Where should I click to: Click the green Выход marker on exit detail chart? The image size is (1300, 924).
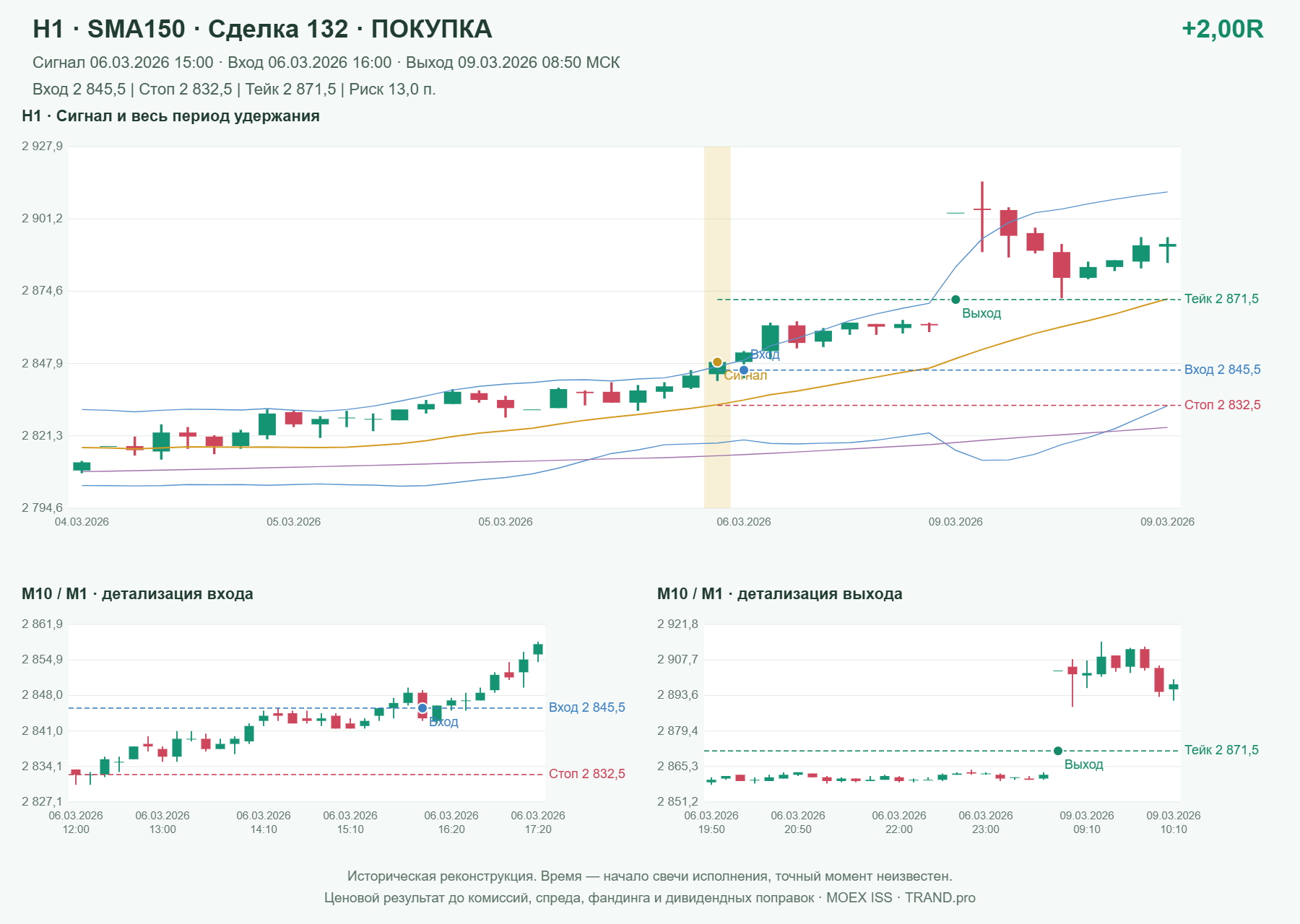1058,751
